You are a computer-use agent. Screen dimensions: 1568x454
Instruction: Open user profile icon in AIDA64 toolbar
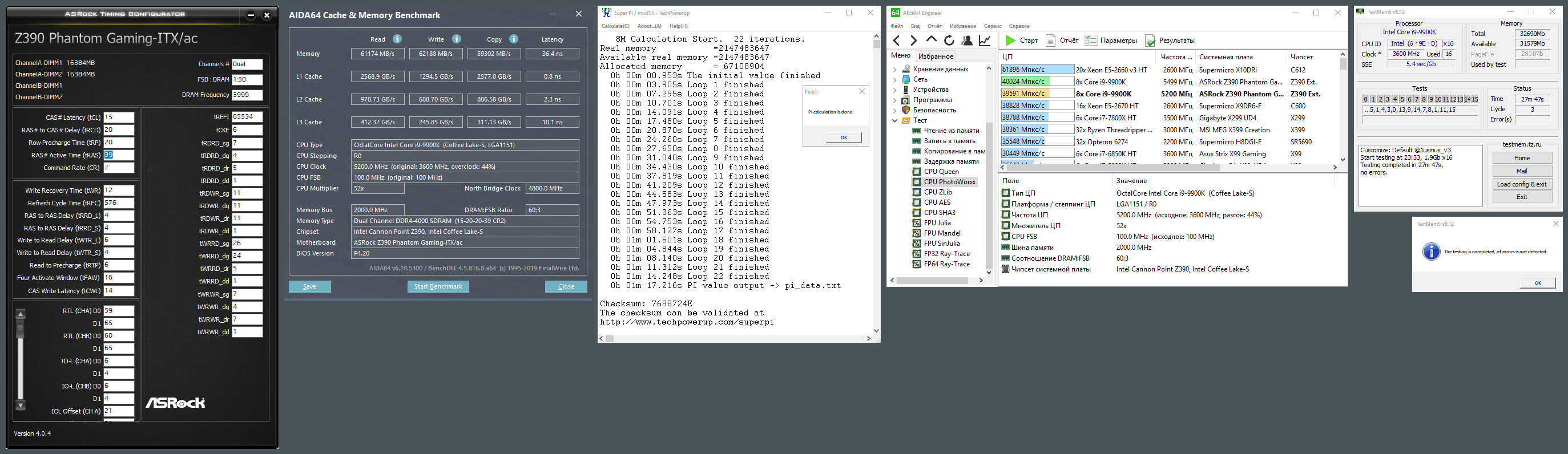pos(966,40)
